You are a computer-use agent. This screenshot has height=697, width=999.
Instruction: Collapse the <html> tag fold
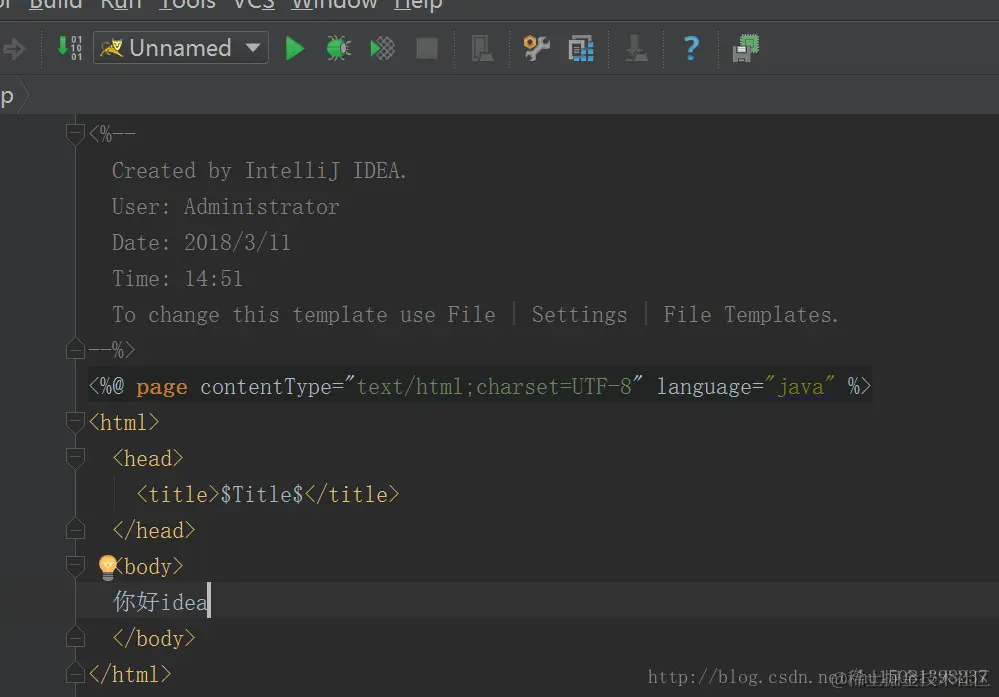pyautogui.click(x=75, y=422)
